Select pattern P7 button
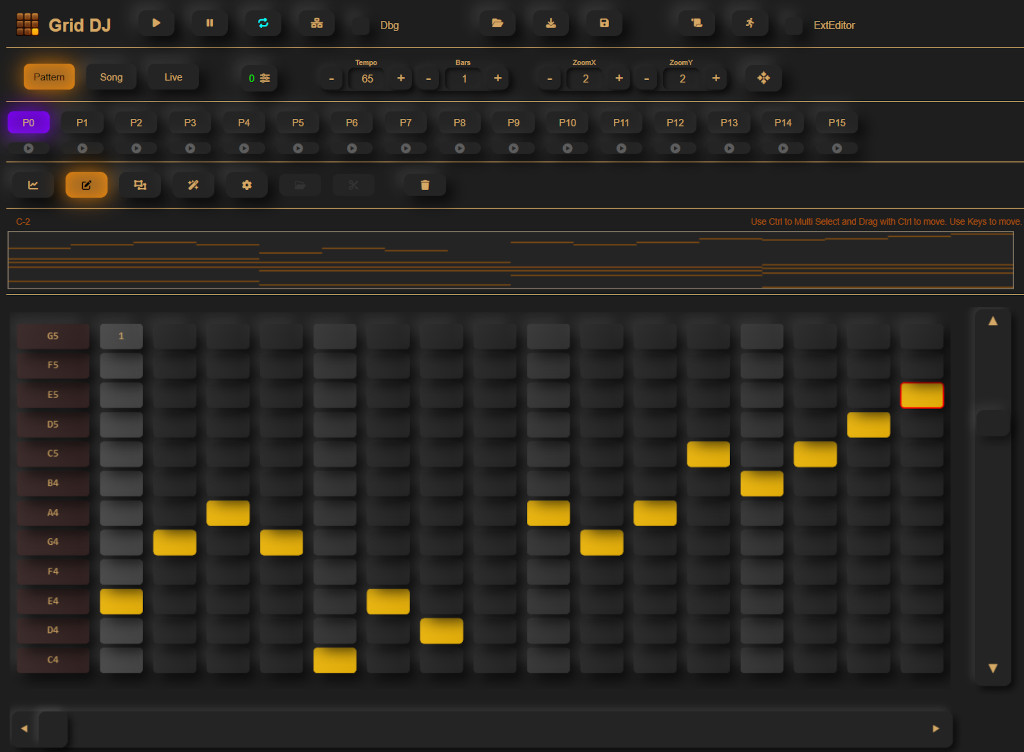 pos(405,123)
